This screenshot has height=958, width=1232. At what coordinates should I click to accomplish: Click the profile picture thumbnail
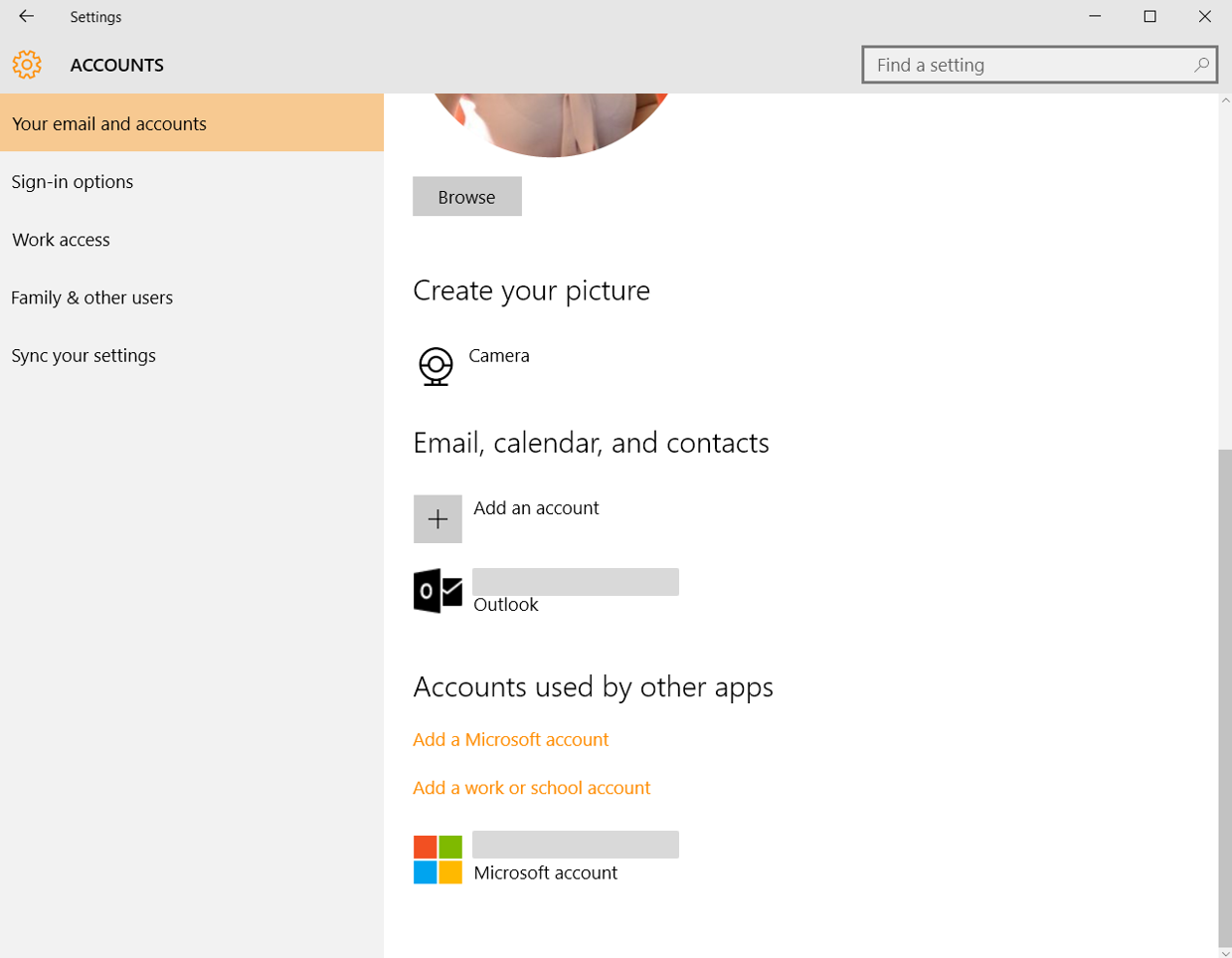[x=550, y=125]
